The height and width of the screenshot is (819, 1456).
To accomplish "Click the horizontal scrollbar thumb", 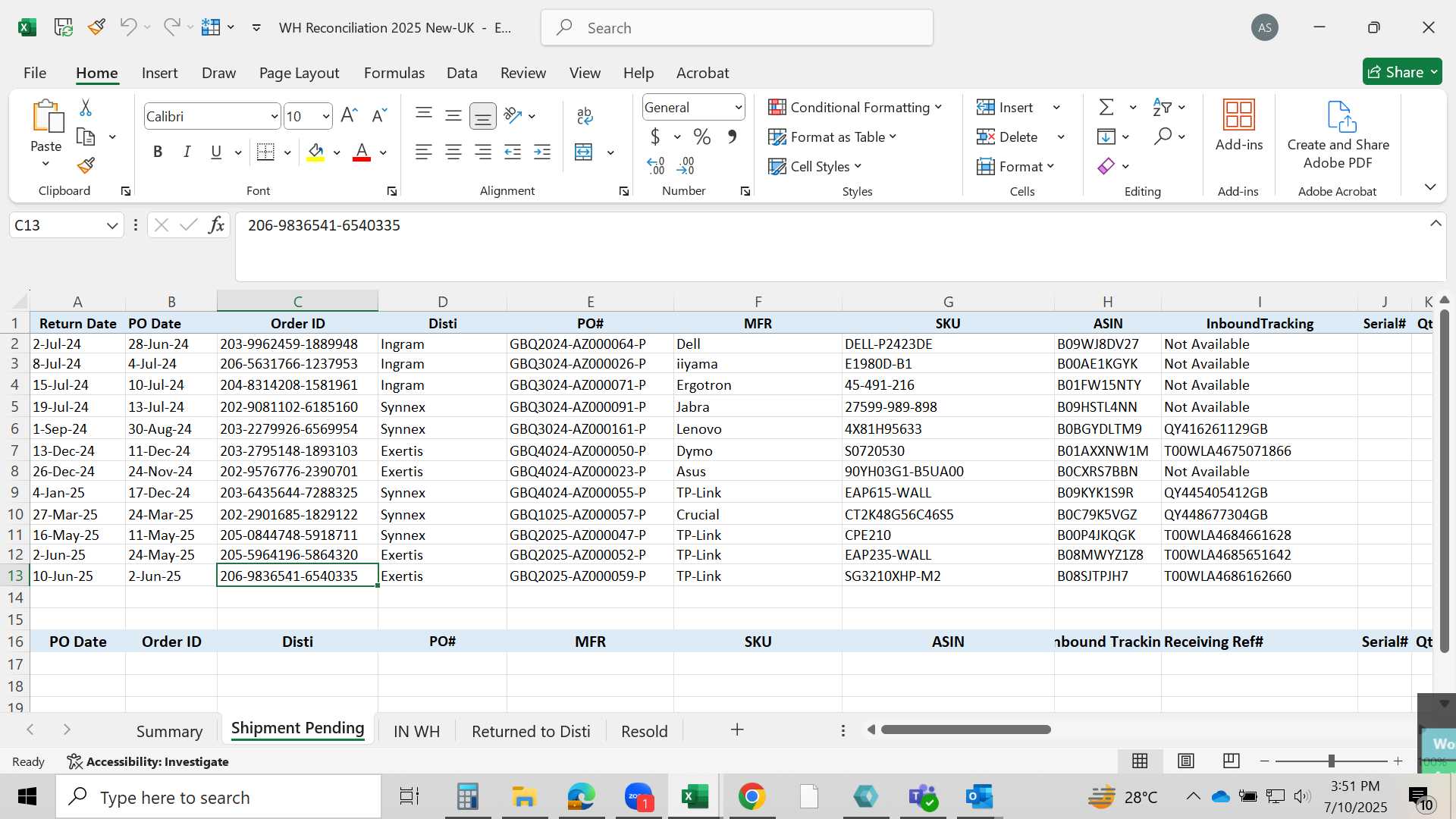I will [x=965, y=730].
